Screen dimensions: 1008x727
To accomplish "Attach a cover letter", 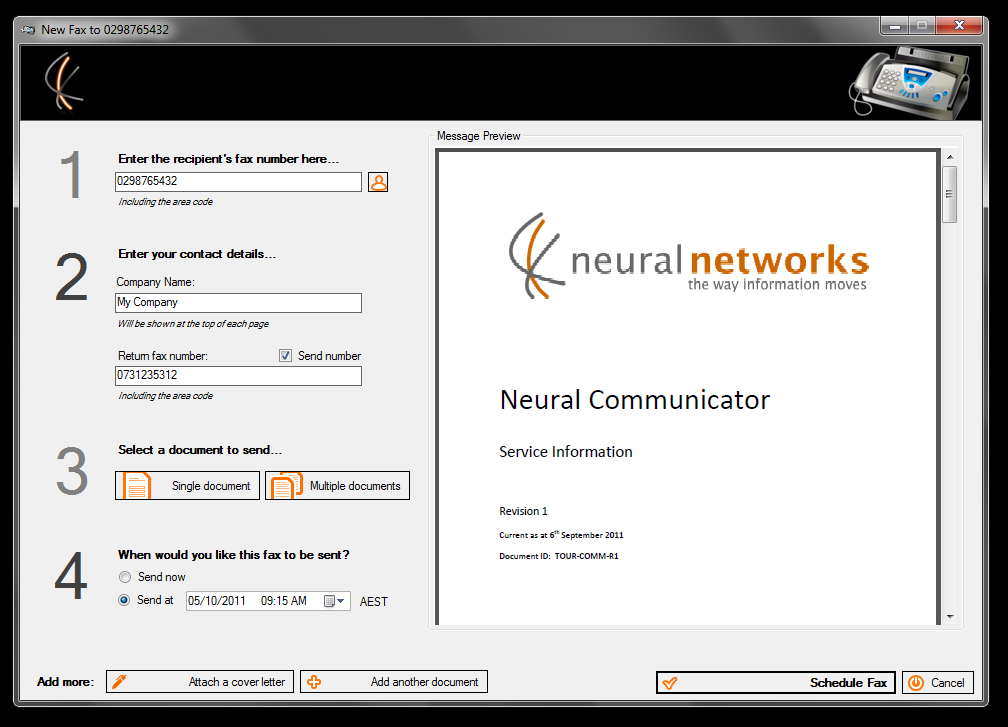I will point(199,682).
